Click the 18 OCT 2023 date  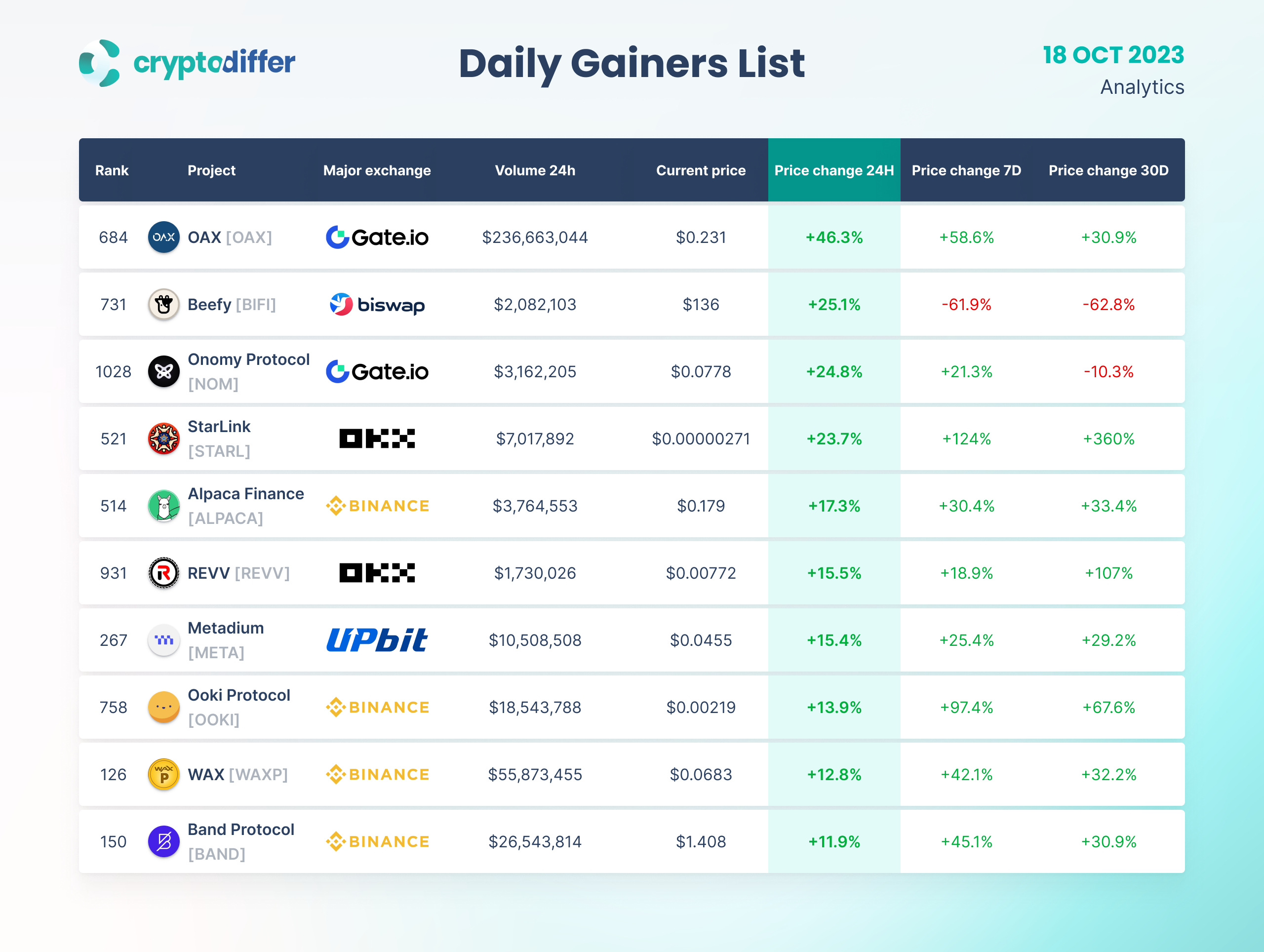point(1113,55)
